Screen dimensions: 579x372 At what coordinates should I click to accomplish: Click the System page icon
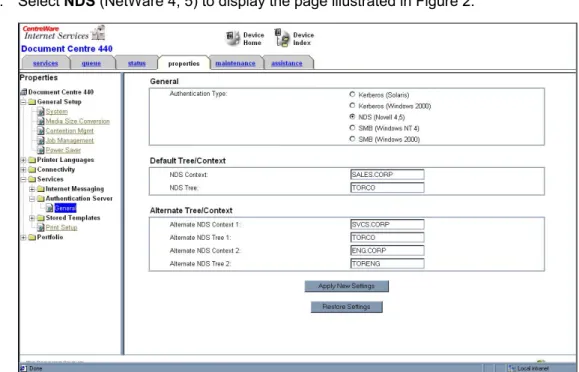coord(41,112)
